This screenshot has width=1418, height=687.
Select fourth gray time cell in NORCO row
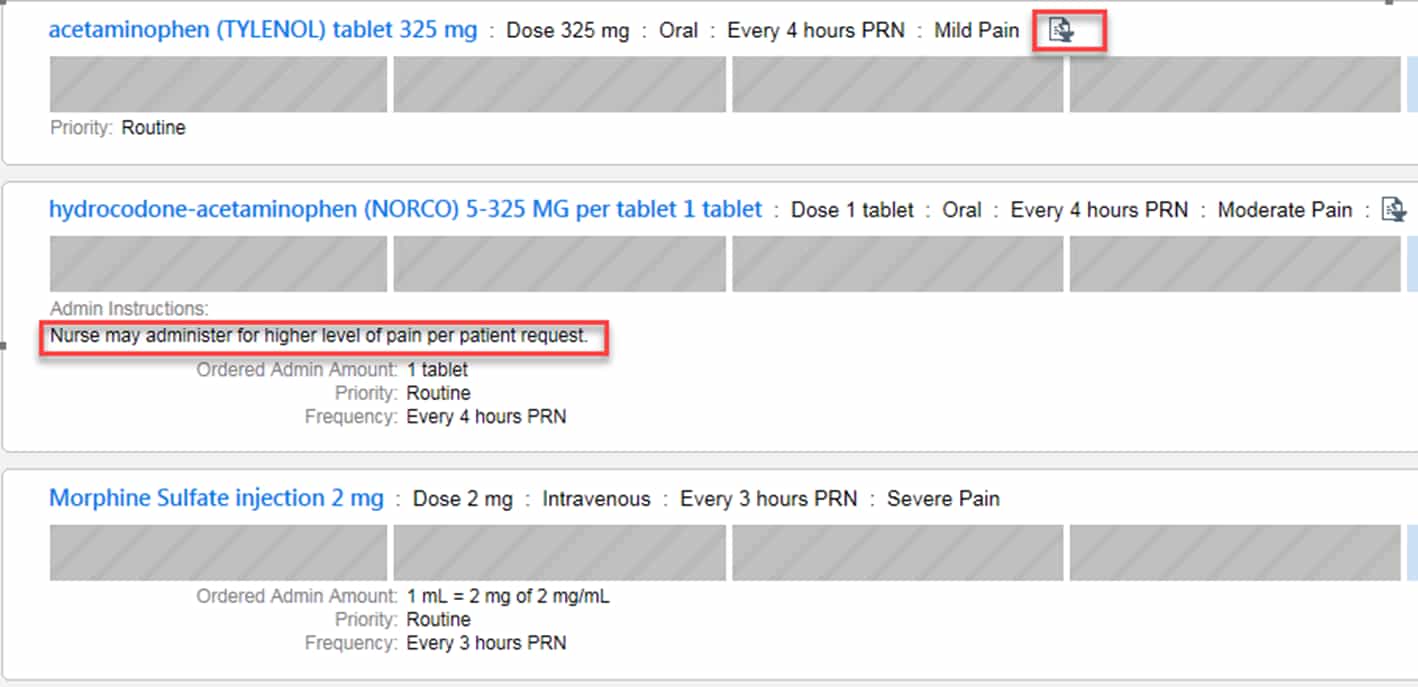click(x=1235, y=264)
